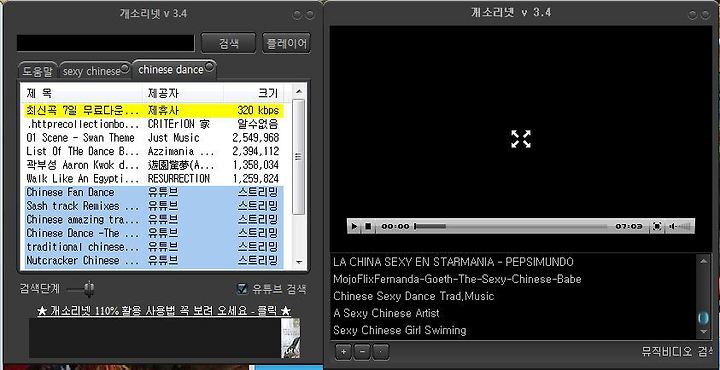Viewport: 720px width, 370px height.
Task: Click the blue playlist scrollbar thumb
Action: (x=703, y=318)
